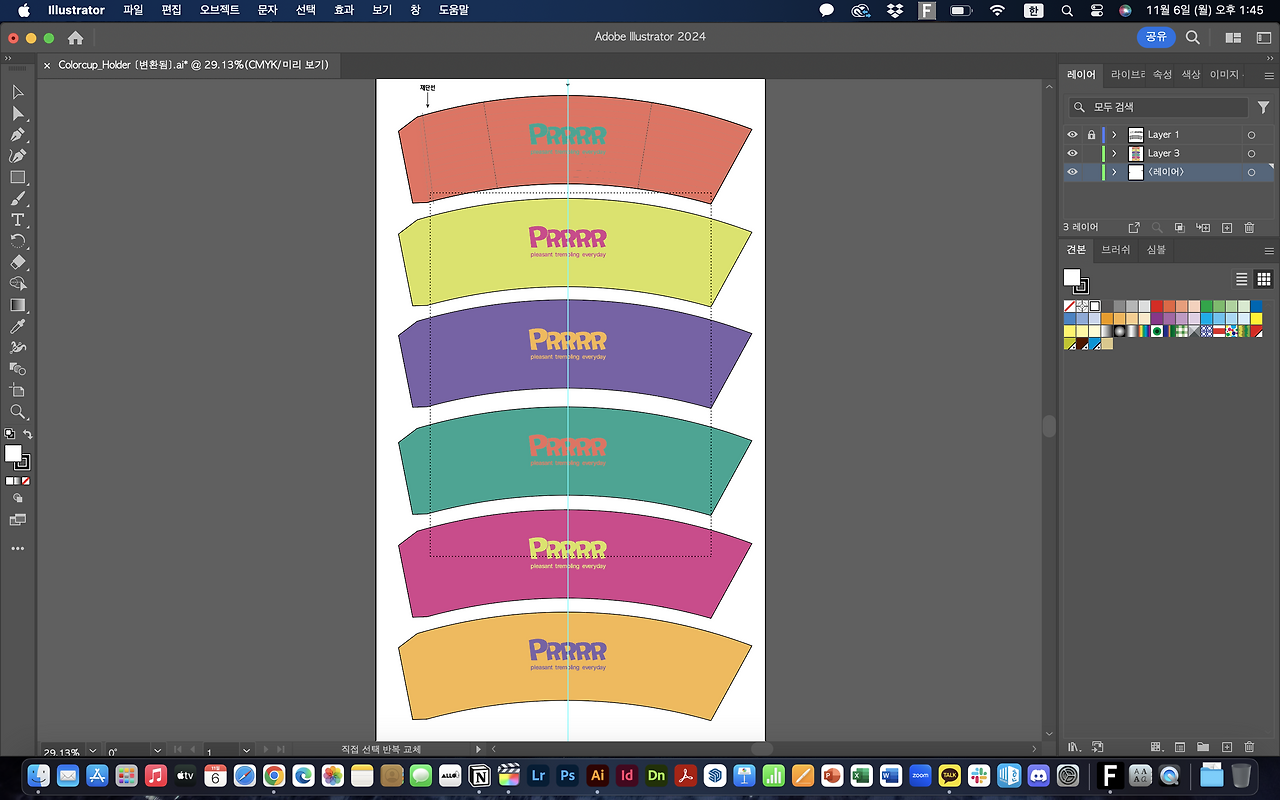The width and height of the screenshot is (1280, 800).
Task: Select the Eraser tool
Action: pyautogui.click(x=18, y=262)
